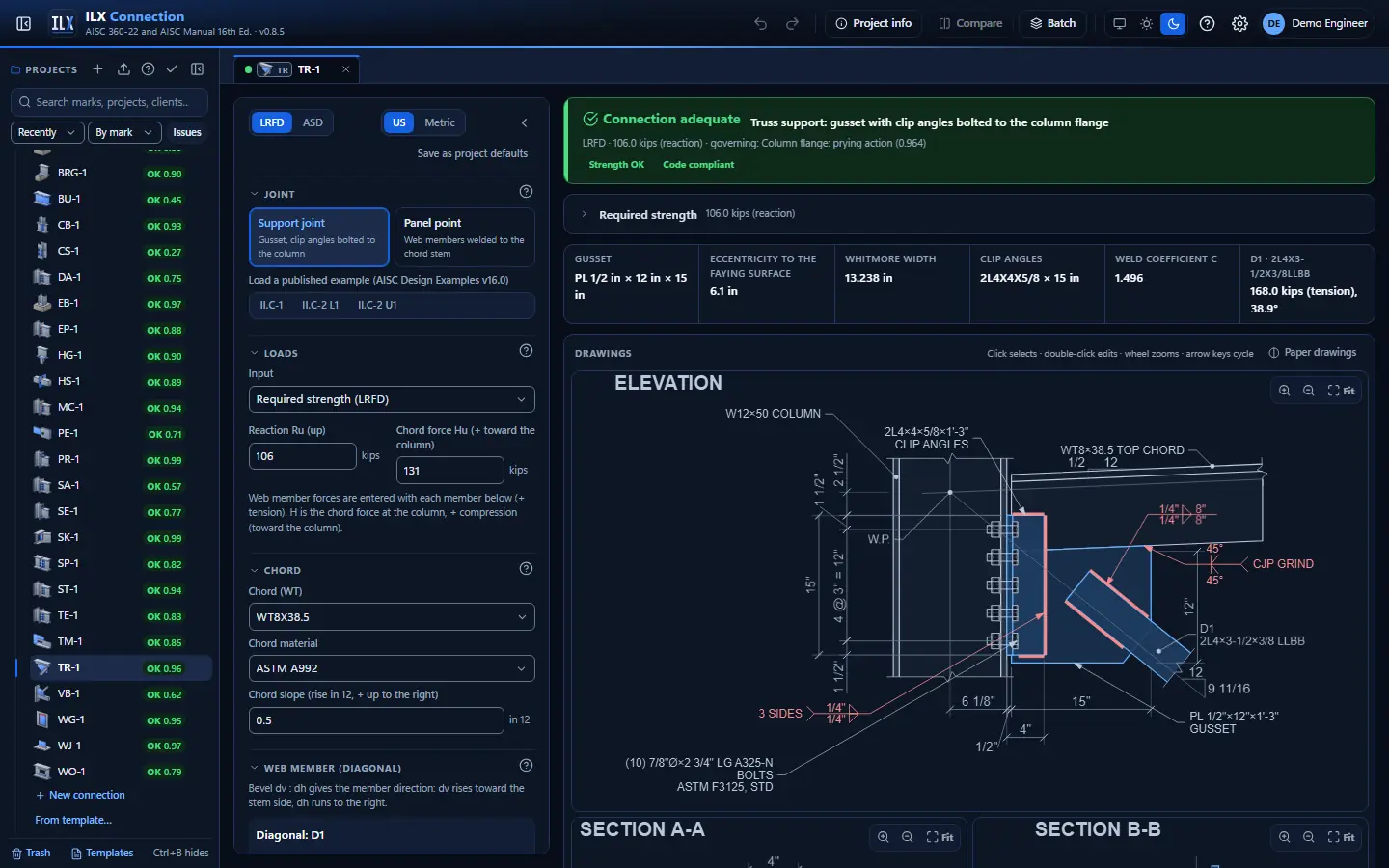
Task: Open WEB MEMBER section help icon
Action: (x=526, y=766)
